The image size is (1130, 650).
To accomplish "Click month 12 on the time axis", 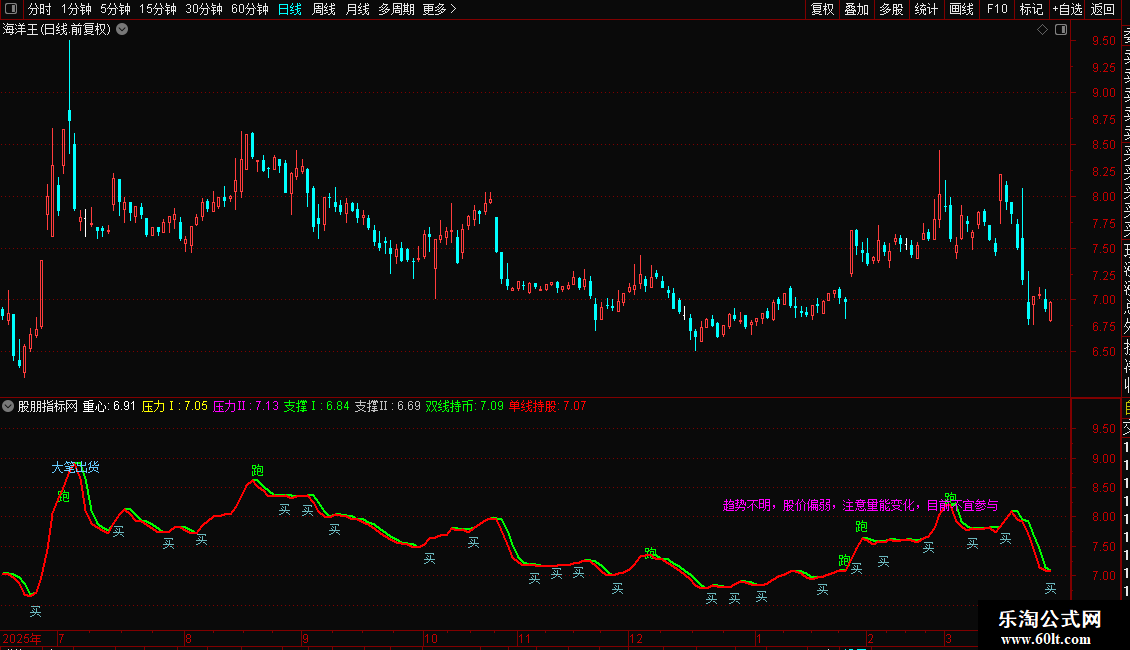I will pyautogui.click(x=635, y=638).
